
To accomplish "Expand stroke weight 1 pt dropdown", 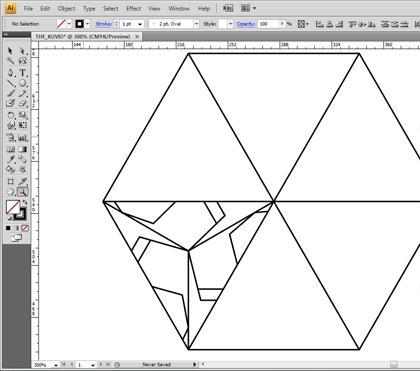I will pos(140,24).
